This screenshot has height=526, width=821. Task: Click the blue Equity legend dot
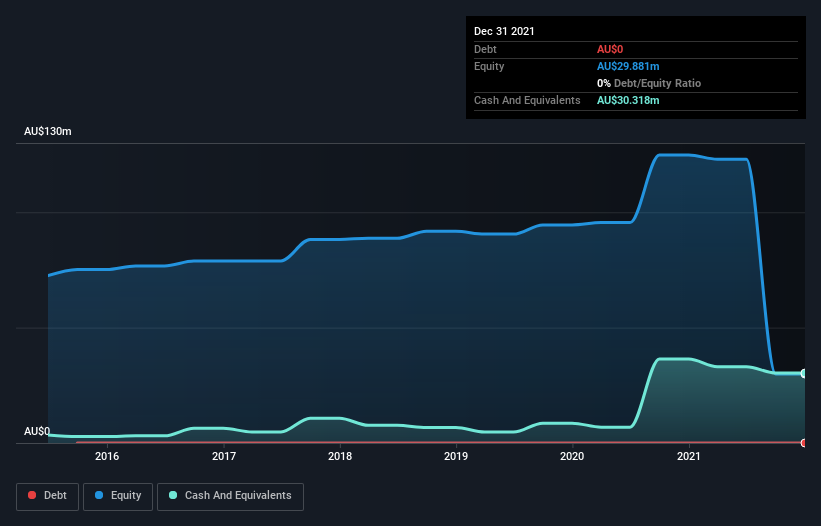(x=99, y=495)
